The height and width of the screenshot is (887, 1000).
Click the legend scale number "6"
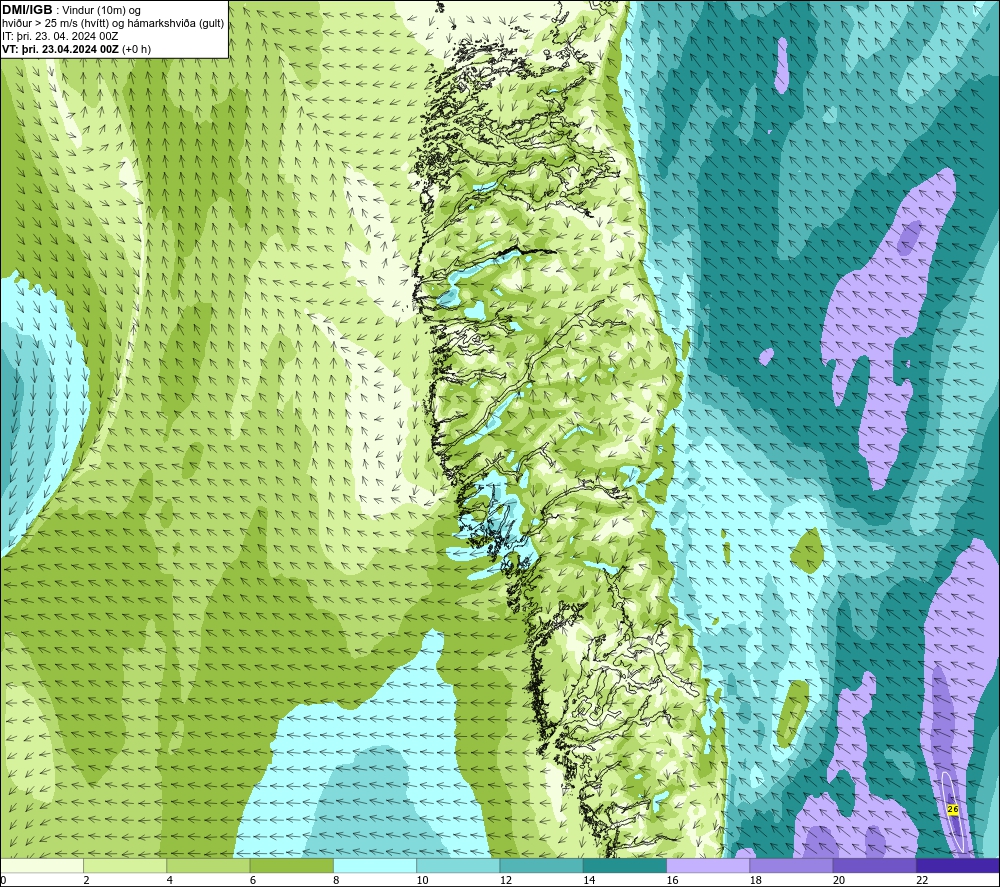253,880
